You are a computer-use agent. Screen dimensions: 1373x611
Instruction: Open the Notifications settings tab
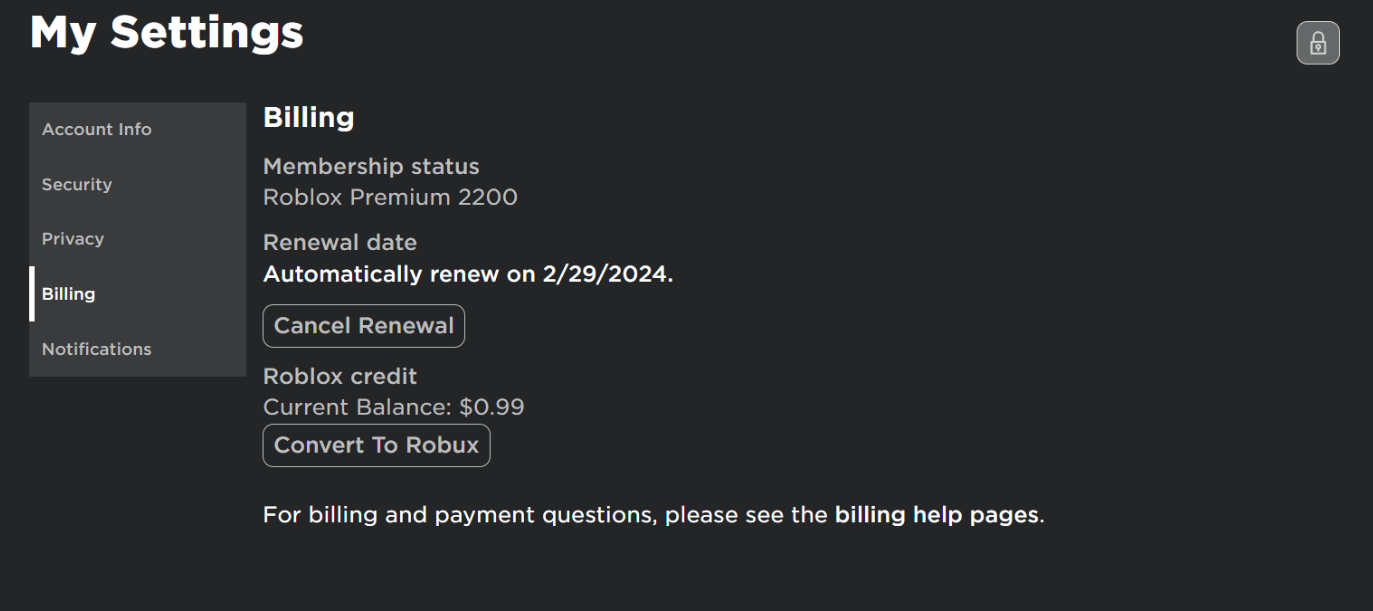(x=97, y=349)
